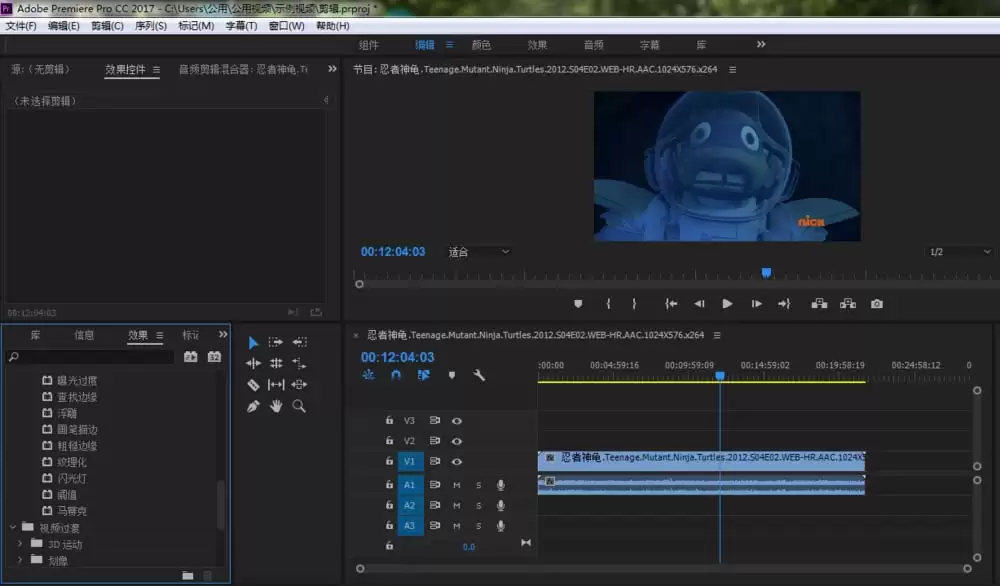Solo audio track A2
Image resolution: width=1000 pixels, height=586 pixels.
click(479, 506)
